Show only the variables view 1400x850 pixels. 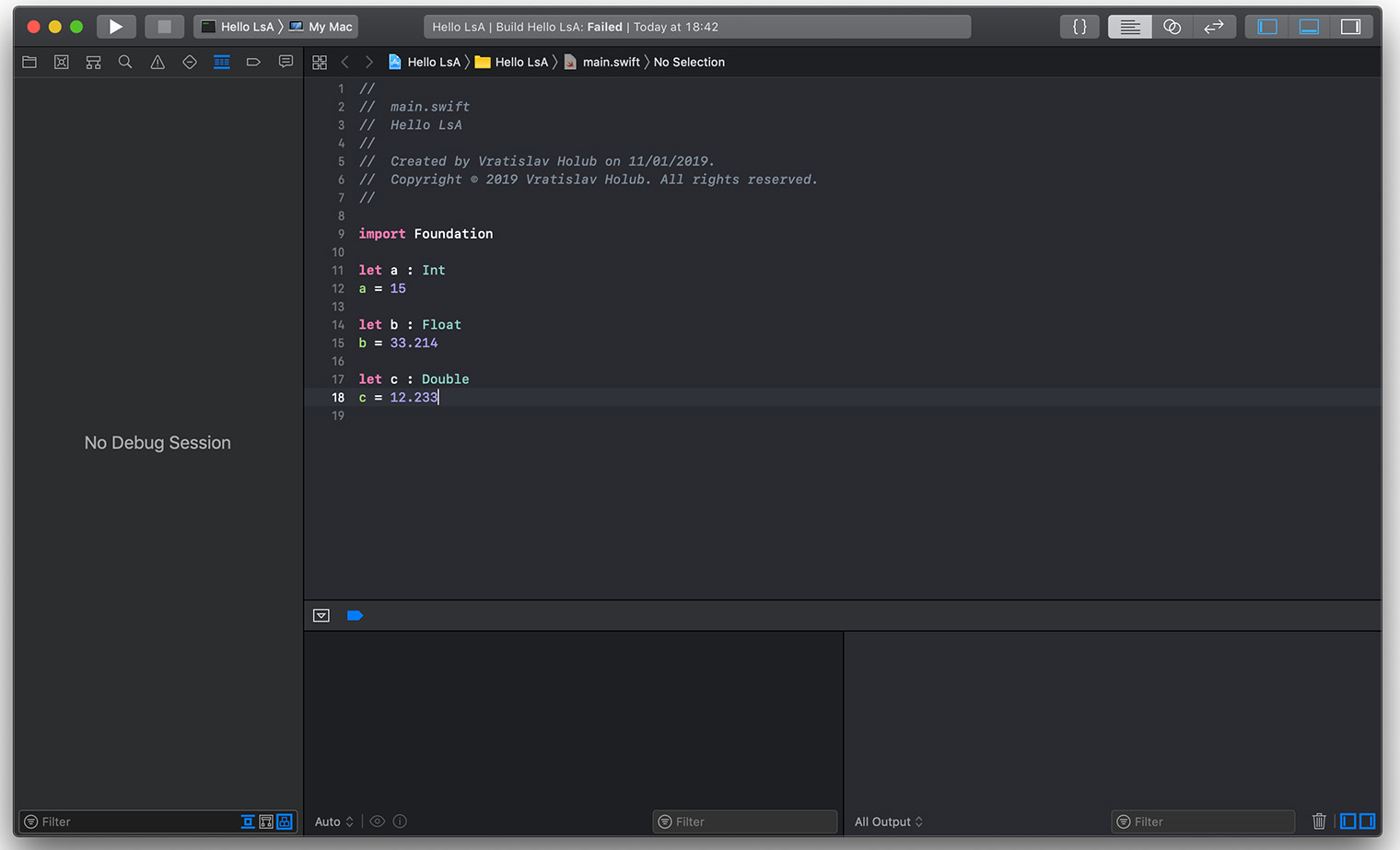click(x=1348, y=821)
